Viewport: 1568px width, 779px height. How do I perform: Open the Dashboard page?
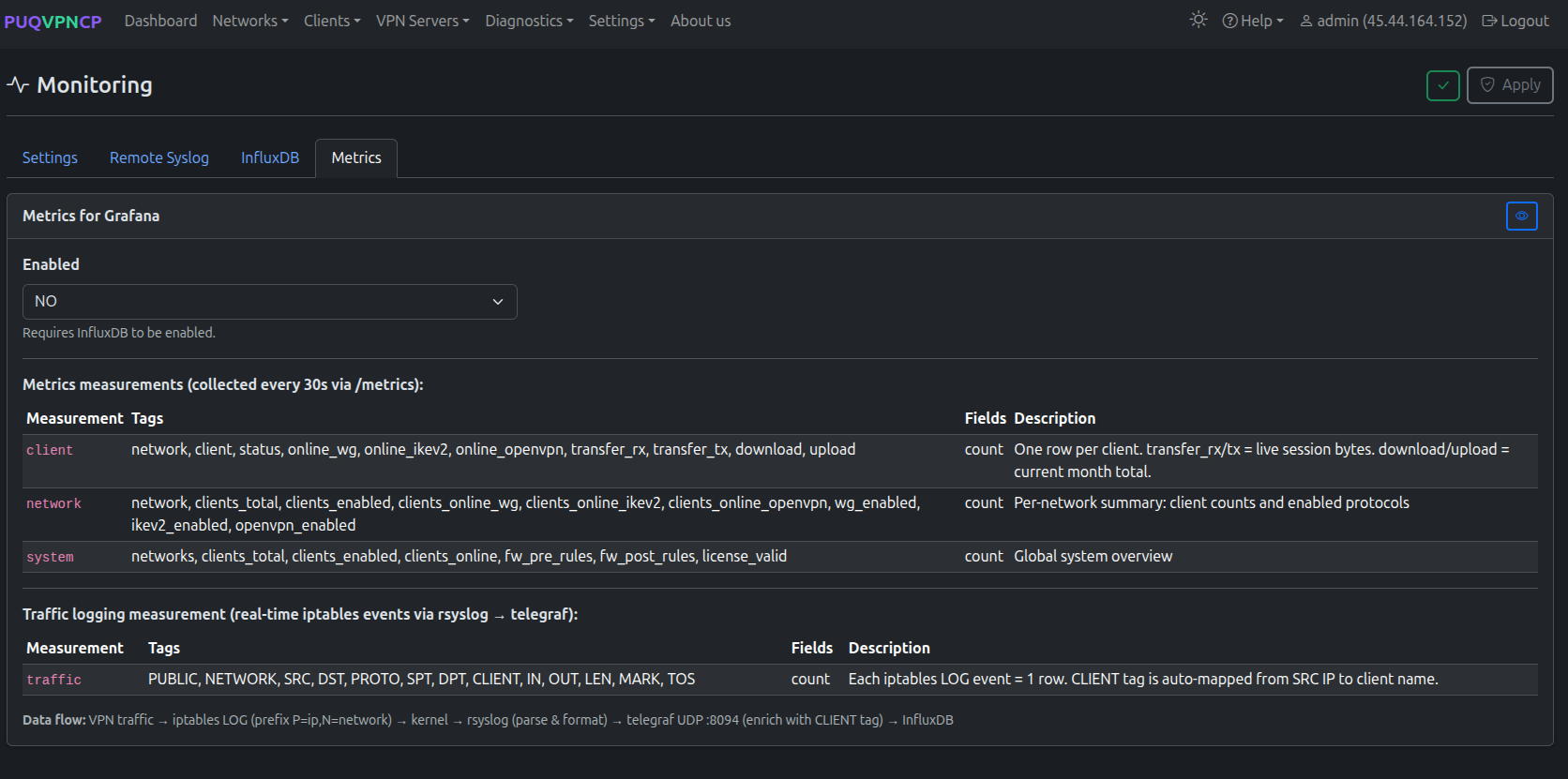[x=160, y=21]
